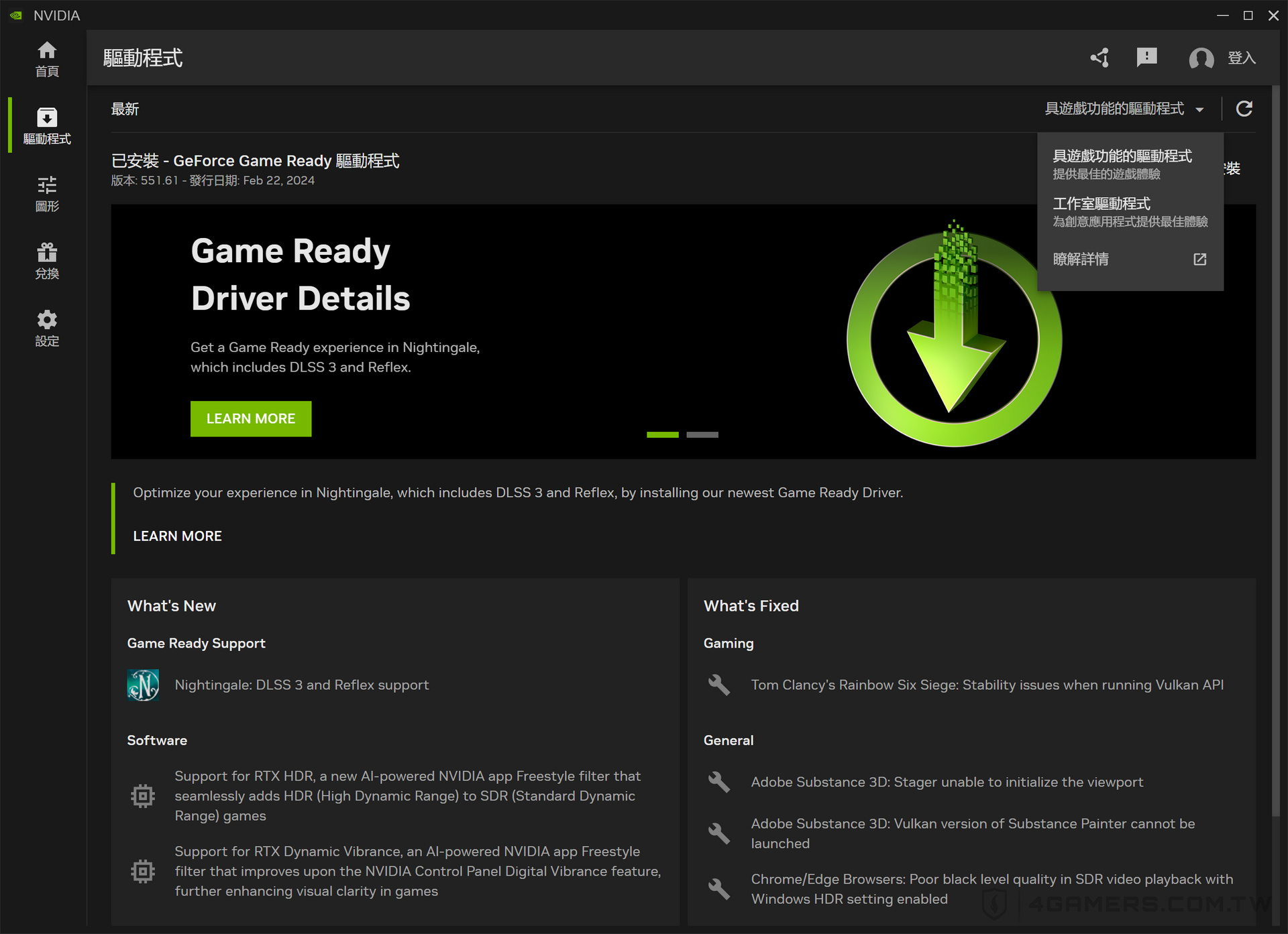Click the user avatar icon
Screen dimensions: 1288x934
1201,58
